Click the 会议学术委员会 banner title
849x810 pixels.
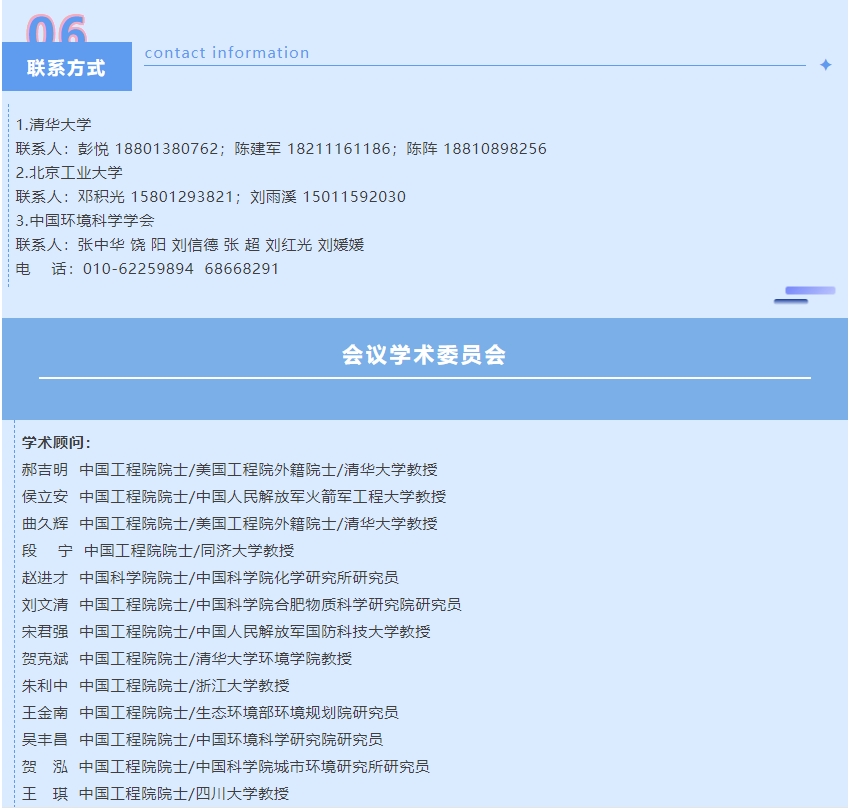coord(424,355)
